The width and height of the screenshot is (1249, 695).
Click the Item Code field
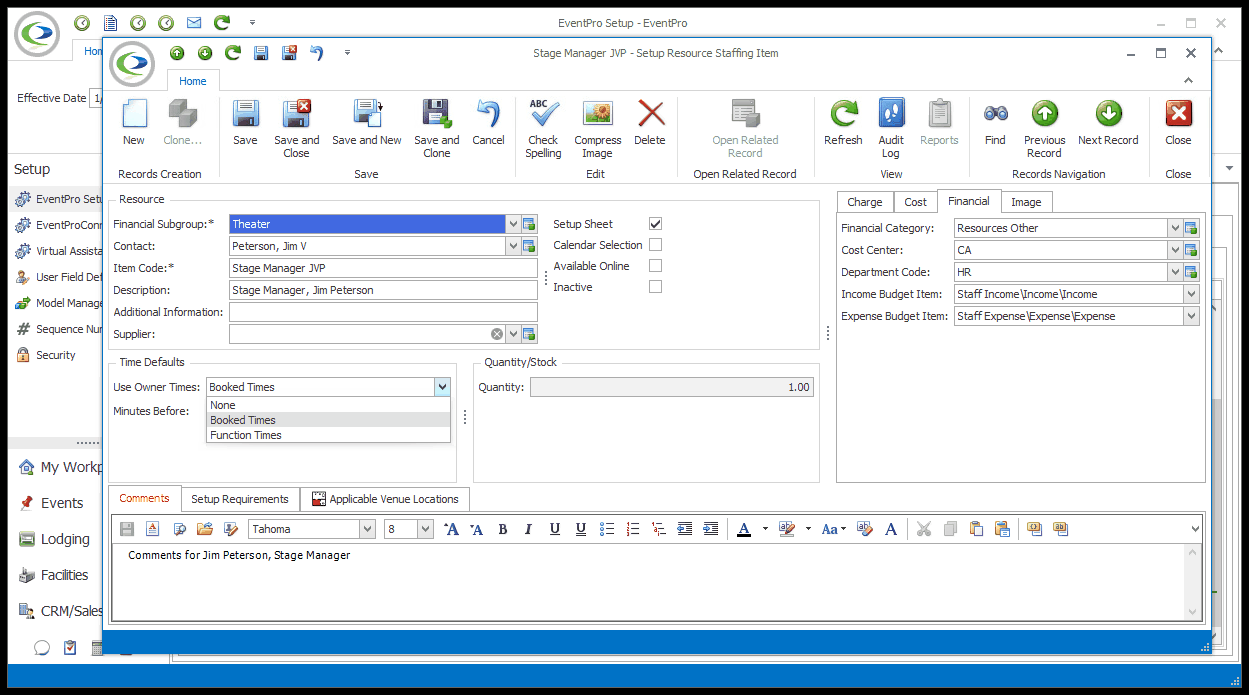pos(383,268)
